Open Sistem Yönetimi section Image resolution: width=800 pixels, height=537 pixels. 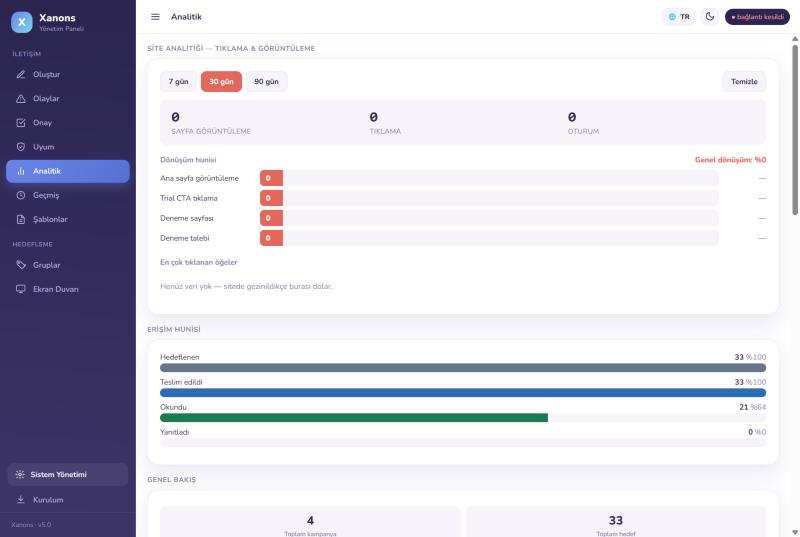tap(68, 474)
